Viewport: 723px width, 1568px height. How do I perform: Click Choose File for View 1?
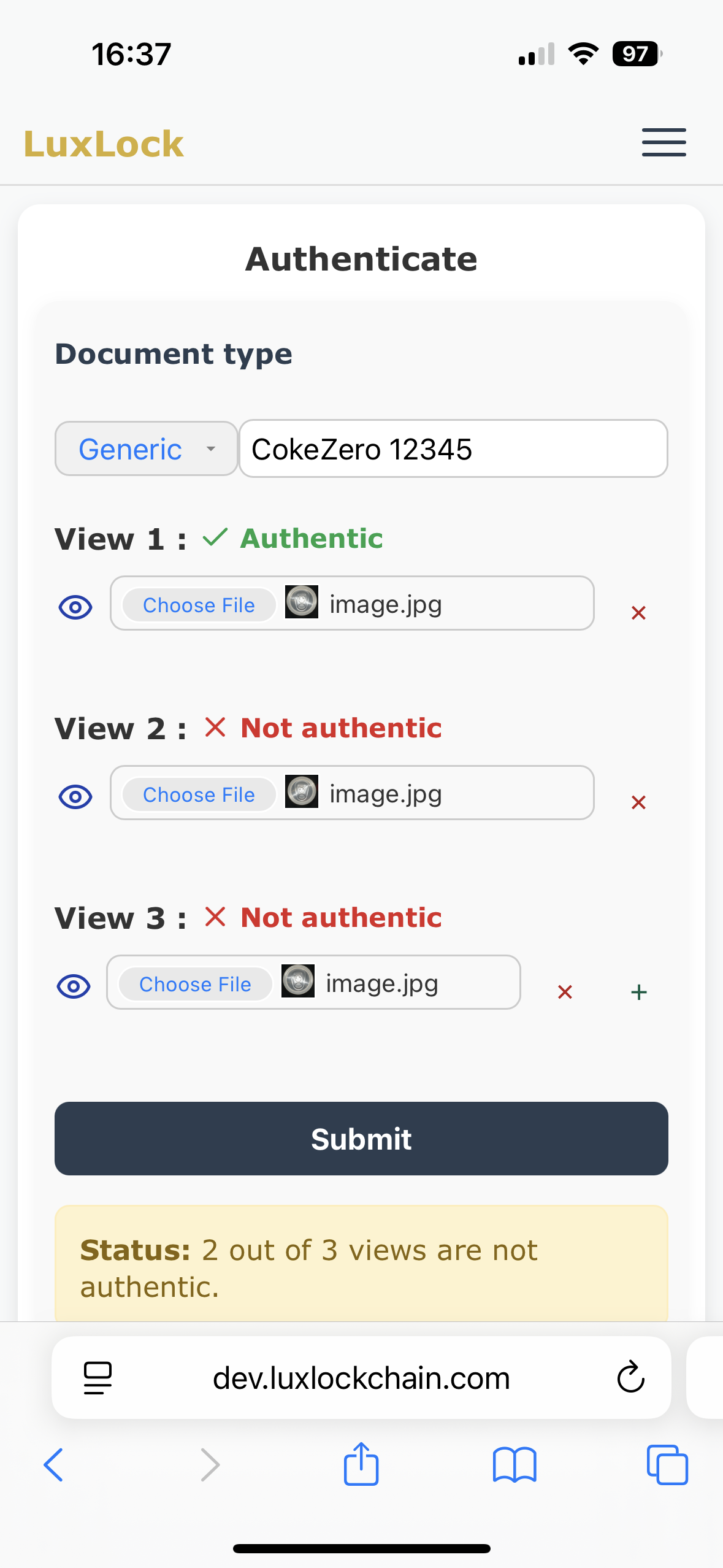199,605
